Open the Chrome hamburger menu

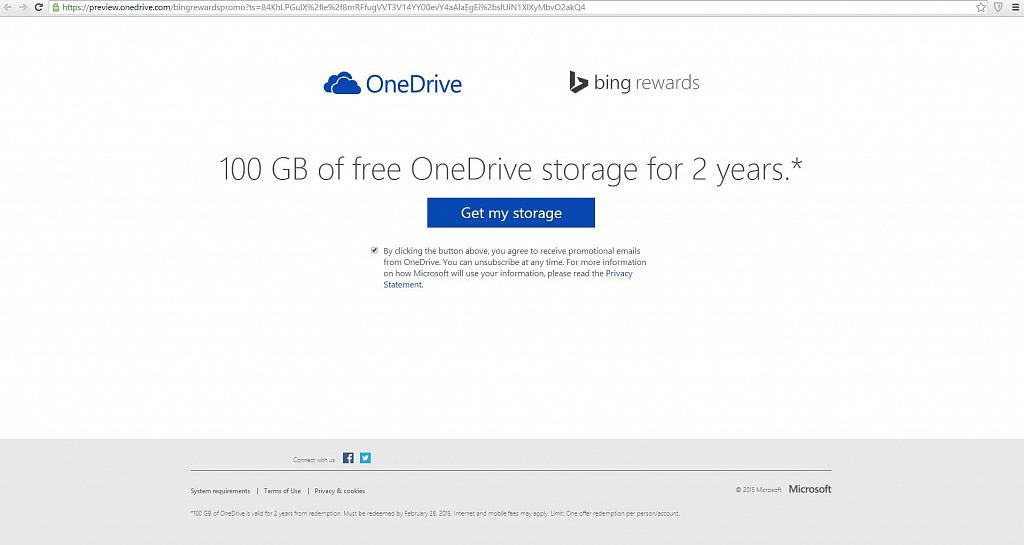1016,7
